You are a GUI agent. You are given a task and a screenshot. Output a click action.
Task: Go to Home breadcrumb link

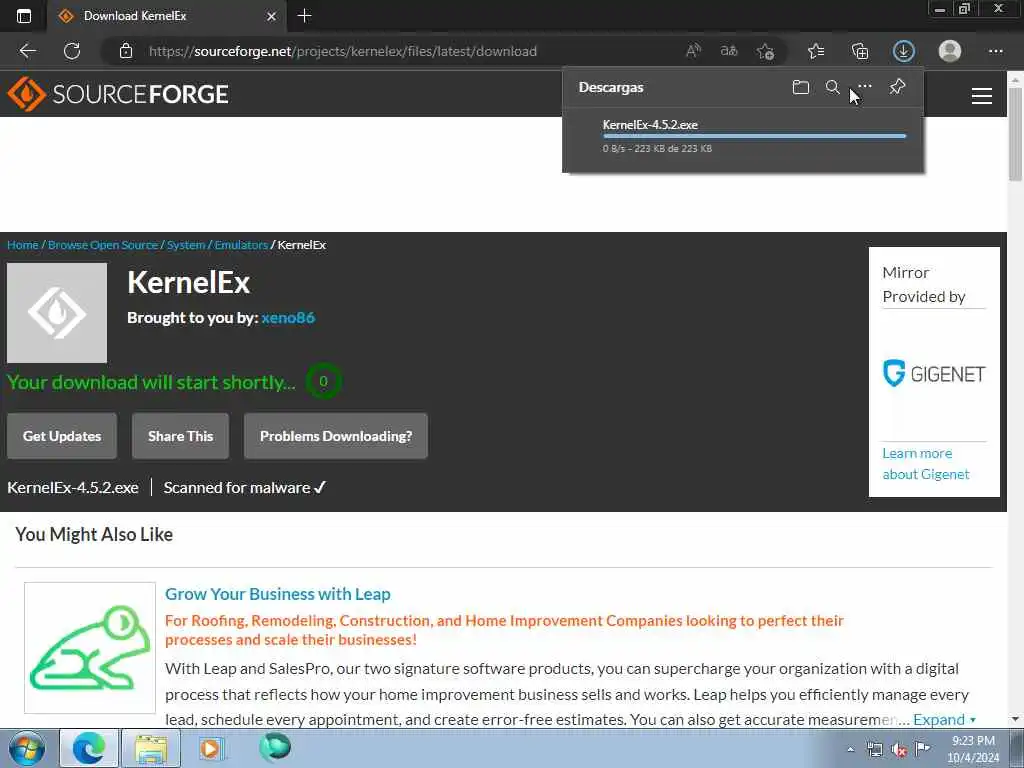23,245
